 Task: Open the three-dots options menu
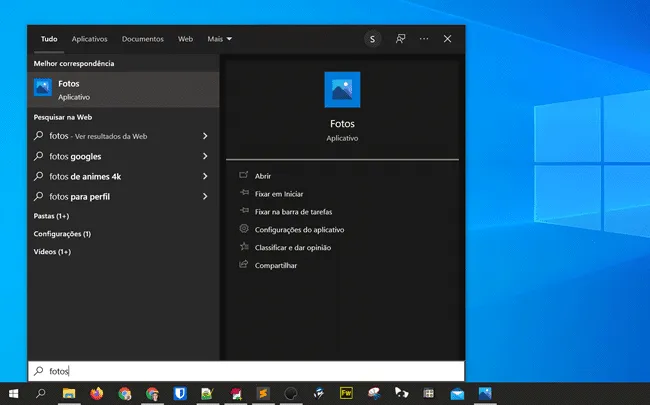pyautogui.click(x=424, y=39)
